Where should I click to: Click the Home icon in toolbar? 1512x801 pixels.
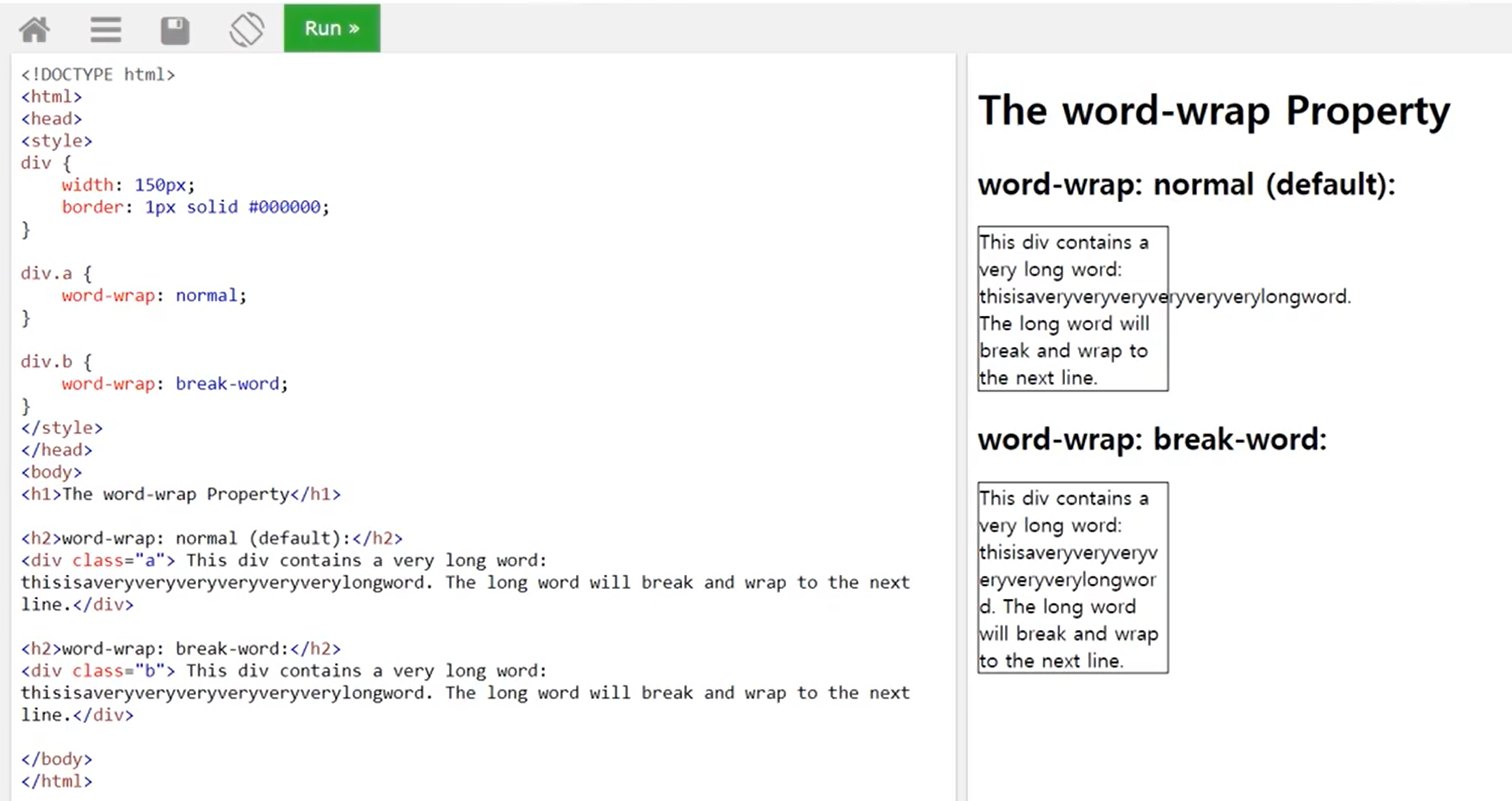pyautogui.click(x=35, y=29)
